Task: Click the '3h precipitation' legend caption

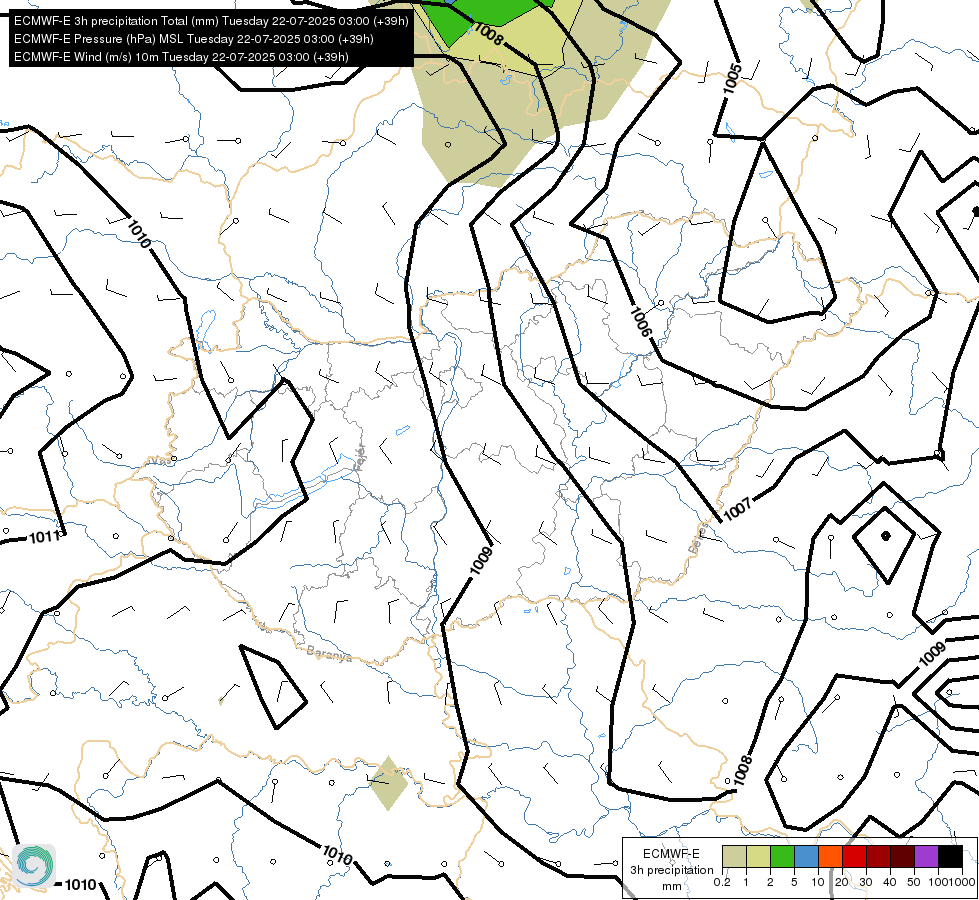Action: (x=671, y=870)
